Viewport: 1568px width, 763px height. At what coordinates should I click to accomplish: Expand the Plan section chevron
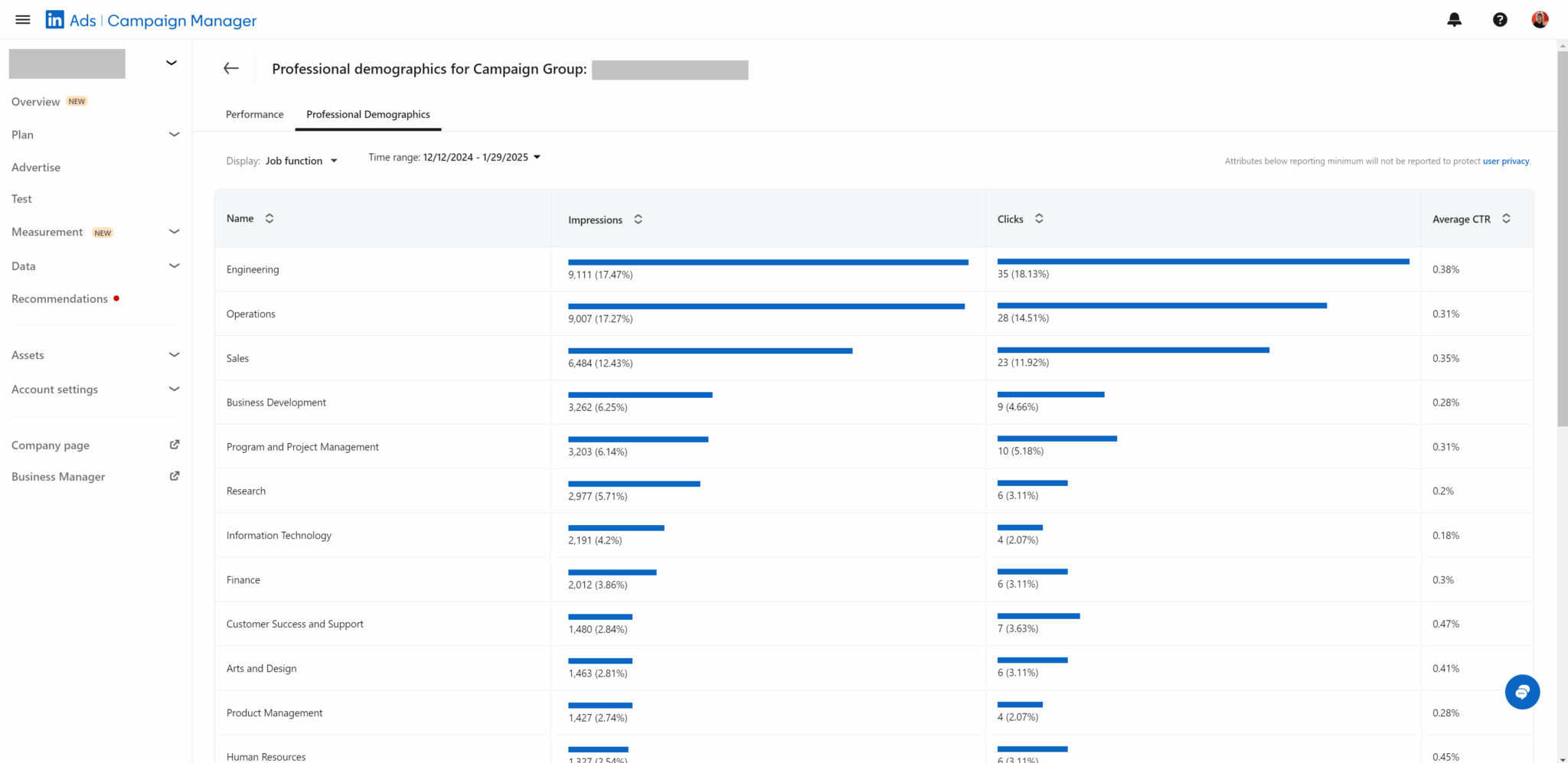174,134
